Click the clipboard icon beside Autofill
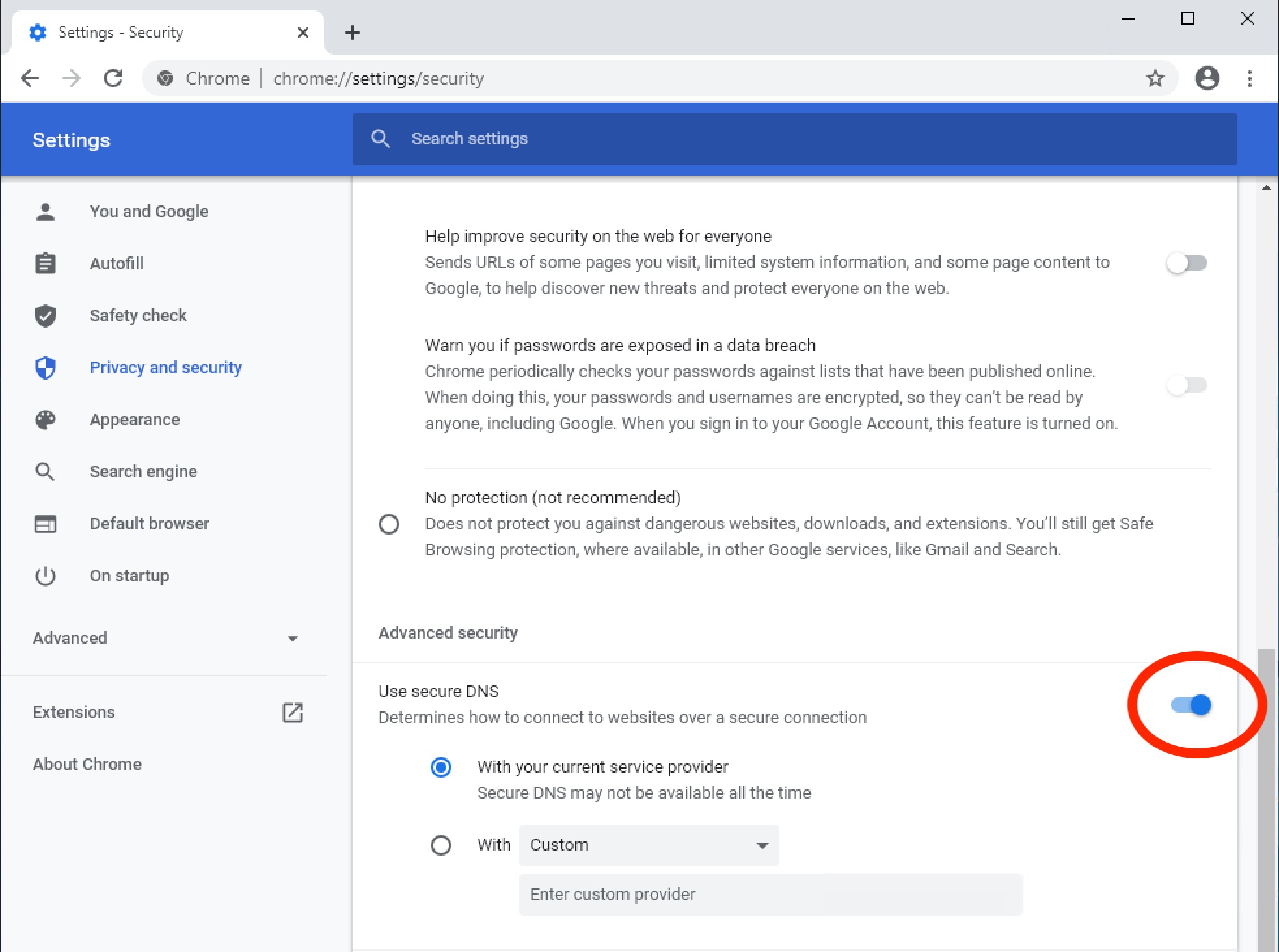The width and height of the screenshot is (1279, 952). (x=46, y=263)
